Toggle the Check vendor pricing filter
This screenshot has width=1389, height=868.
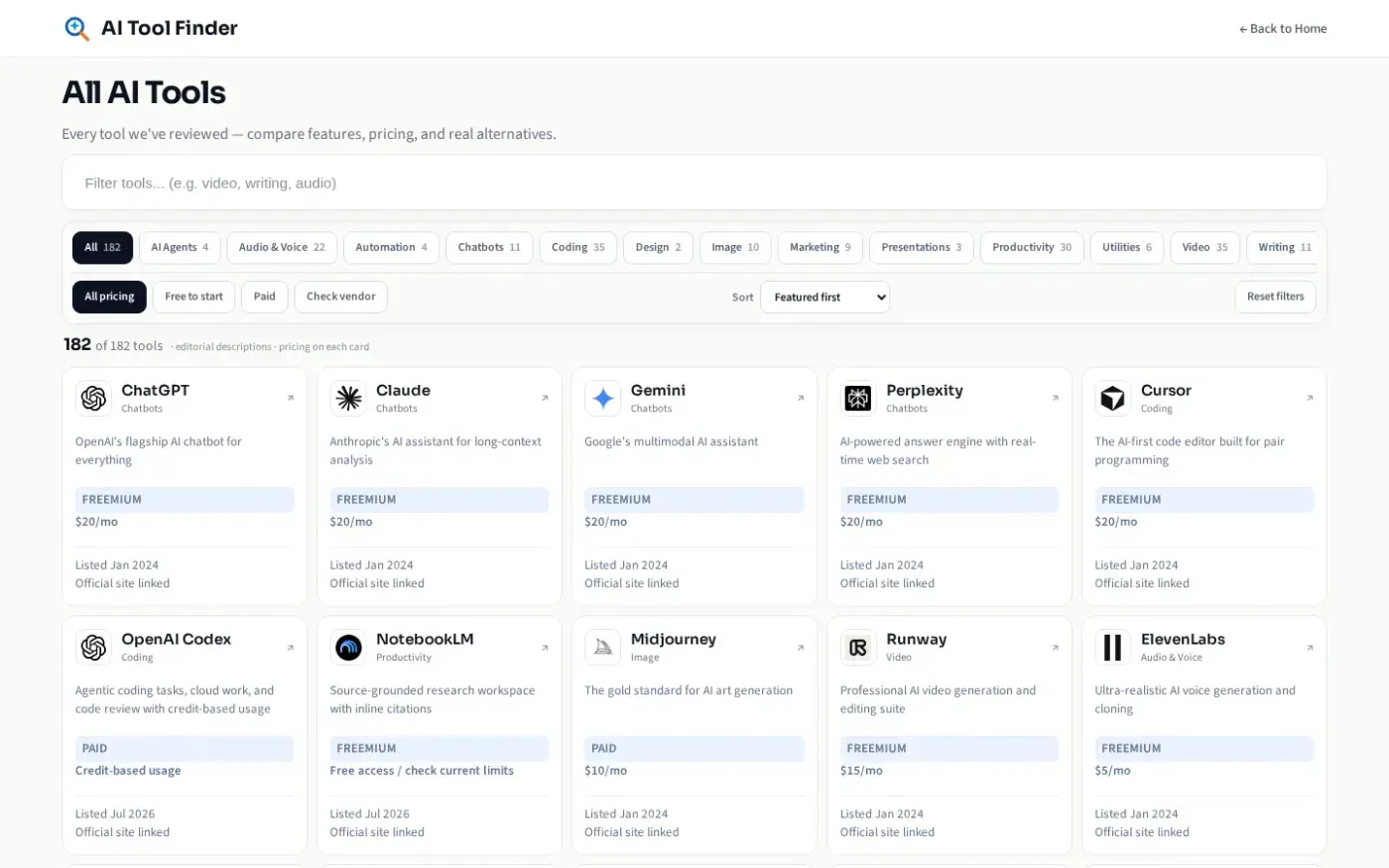(x=341, y=297)
